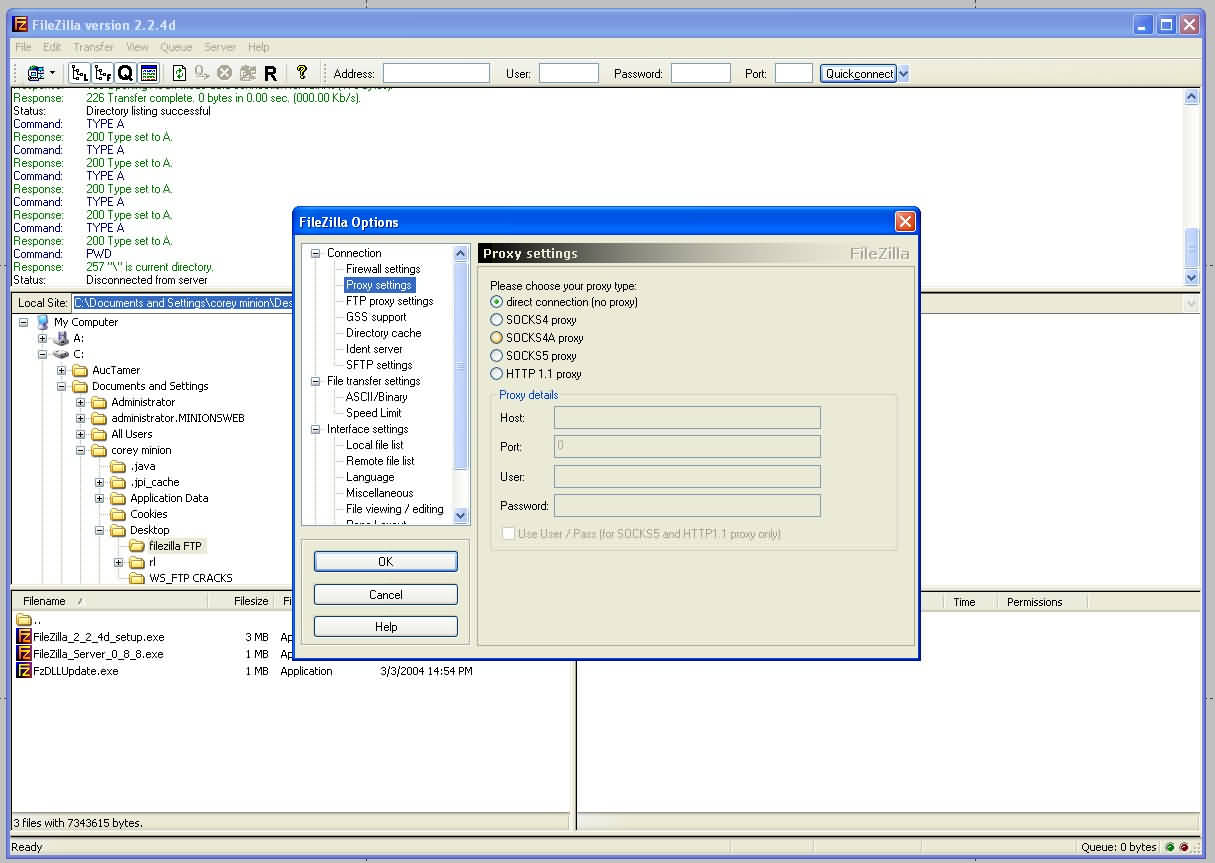Select Firewall settings in options tree
1215x863 pixels.
[383, 269]
